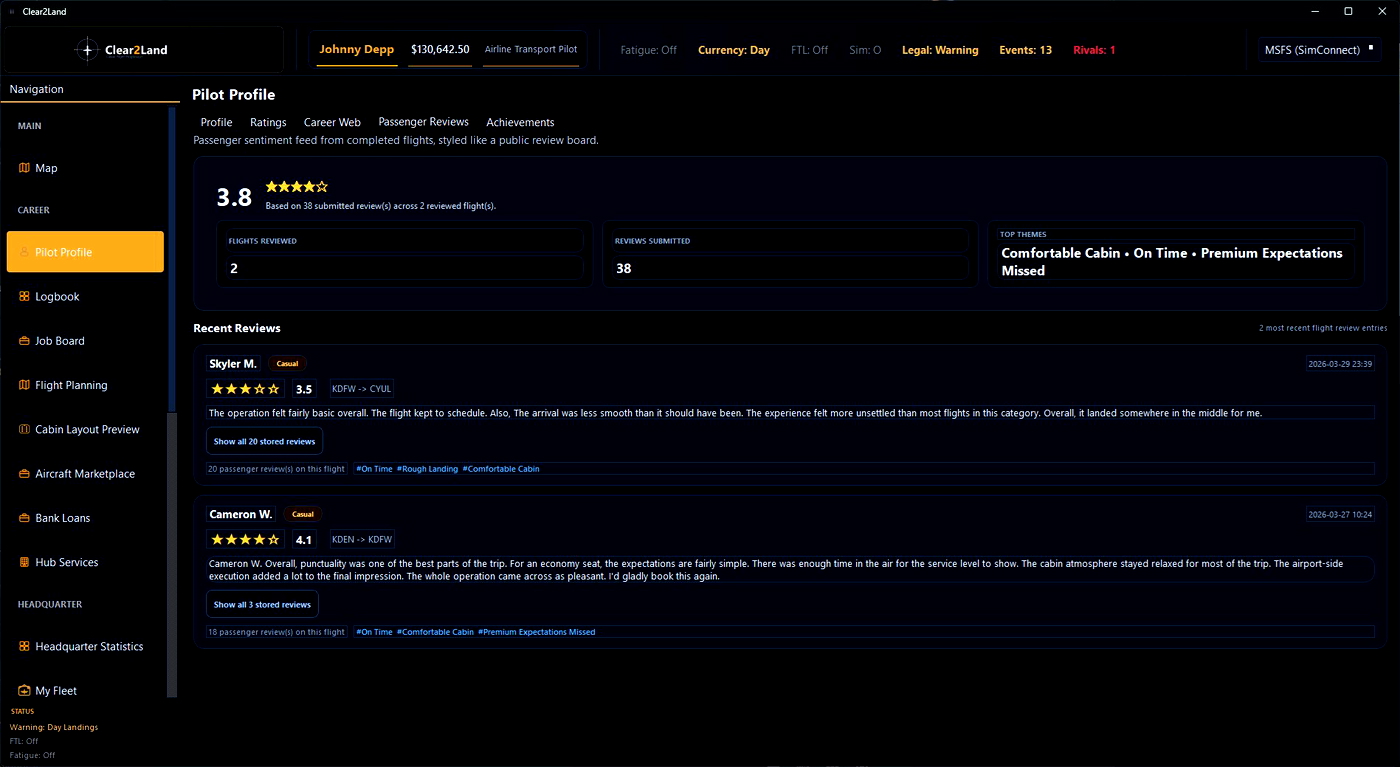Viewport: 1400px width, 767px height.
Task: Click the Reviews Submitted stat card
Action: [x=790, y=254]
